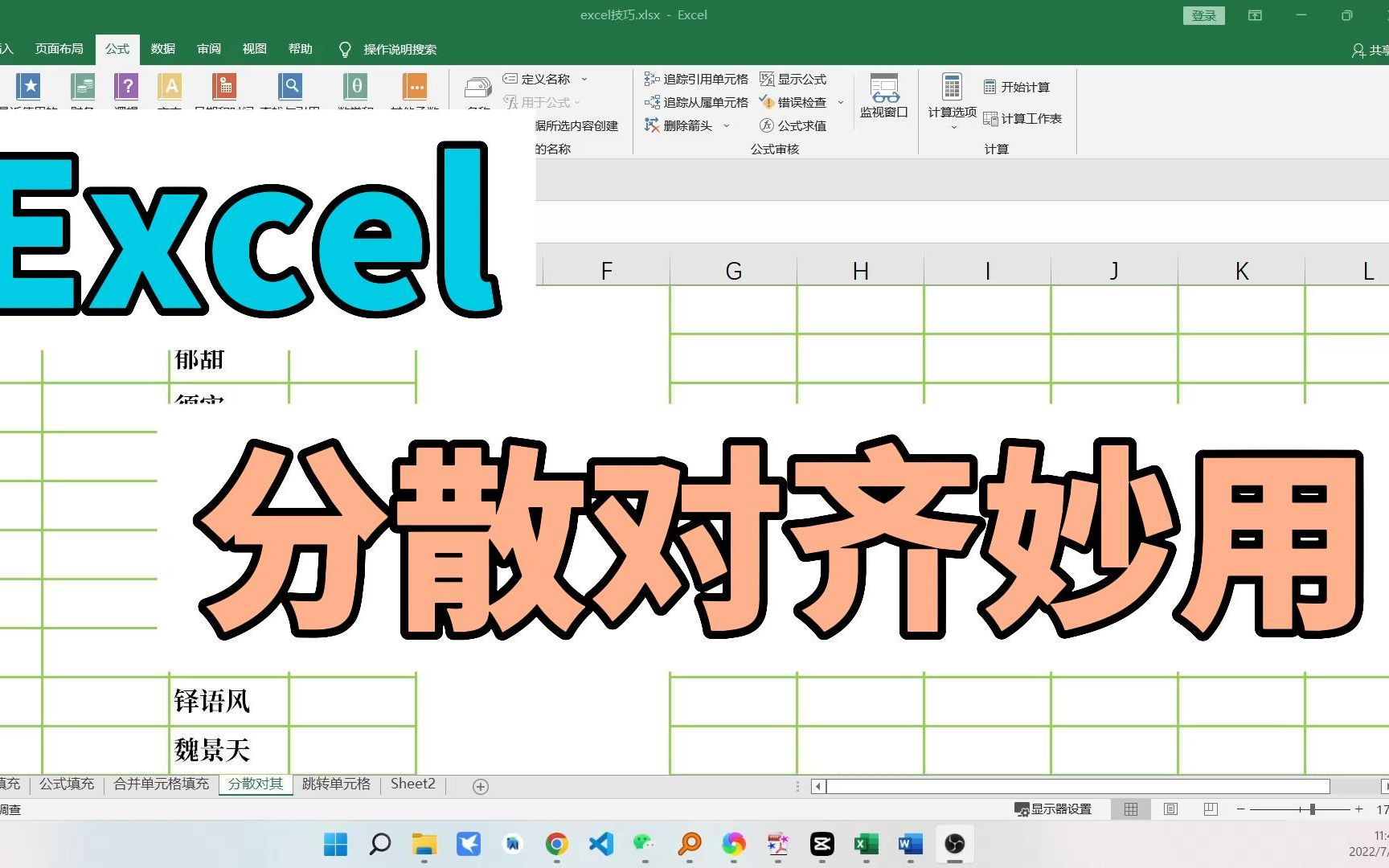Viewport: 1389px width, 868px height.
Task: Click the zoom slider handle
Action: click(x=1313, y=809)
